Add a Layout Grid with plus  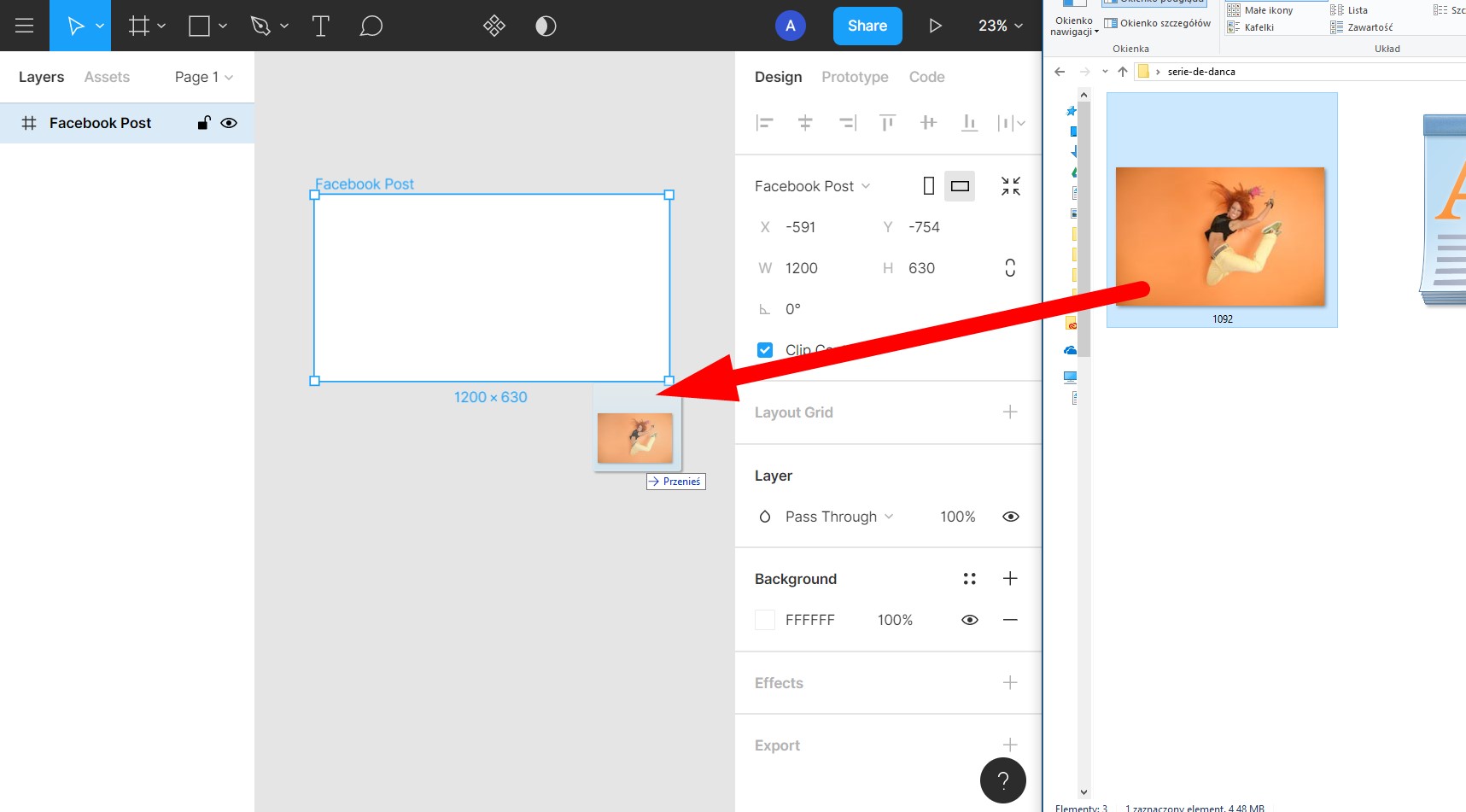(x=1010, y=412)
